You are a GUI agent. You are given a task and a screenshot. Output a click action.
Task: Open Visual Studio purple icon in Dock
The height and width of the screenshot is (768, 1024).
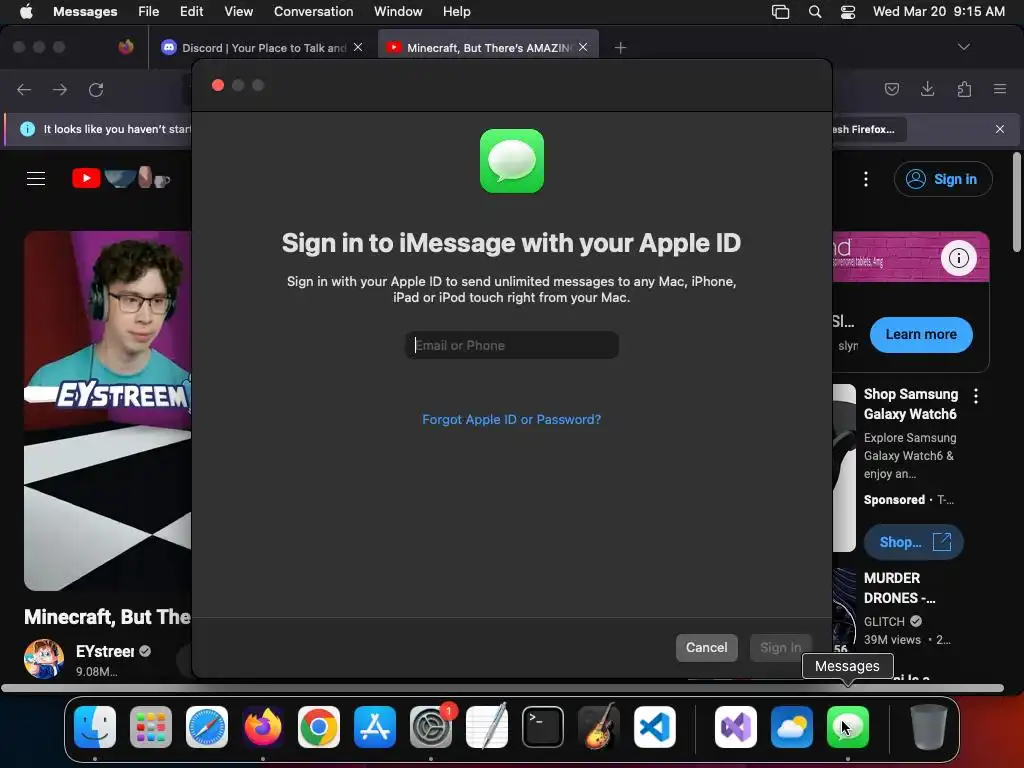click(736, 727)
